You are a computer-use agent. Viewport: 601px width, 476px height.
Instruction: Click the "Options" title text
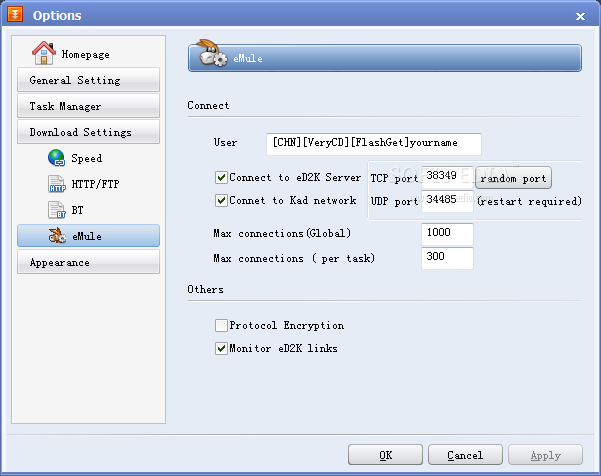pyautogui.click(x=57, y=15)
